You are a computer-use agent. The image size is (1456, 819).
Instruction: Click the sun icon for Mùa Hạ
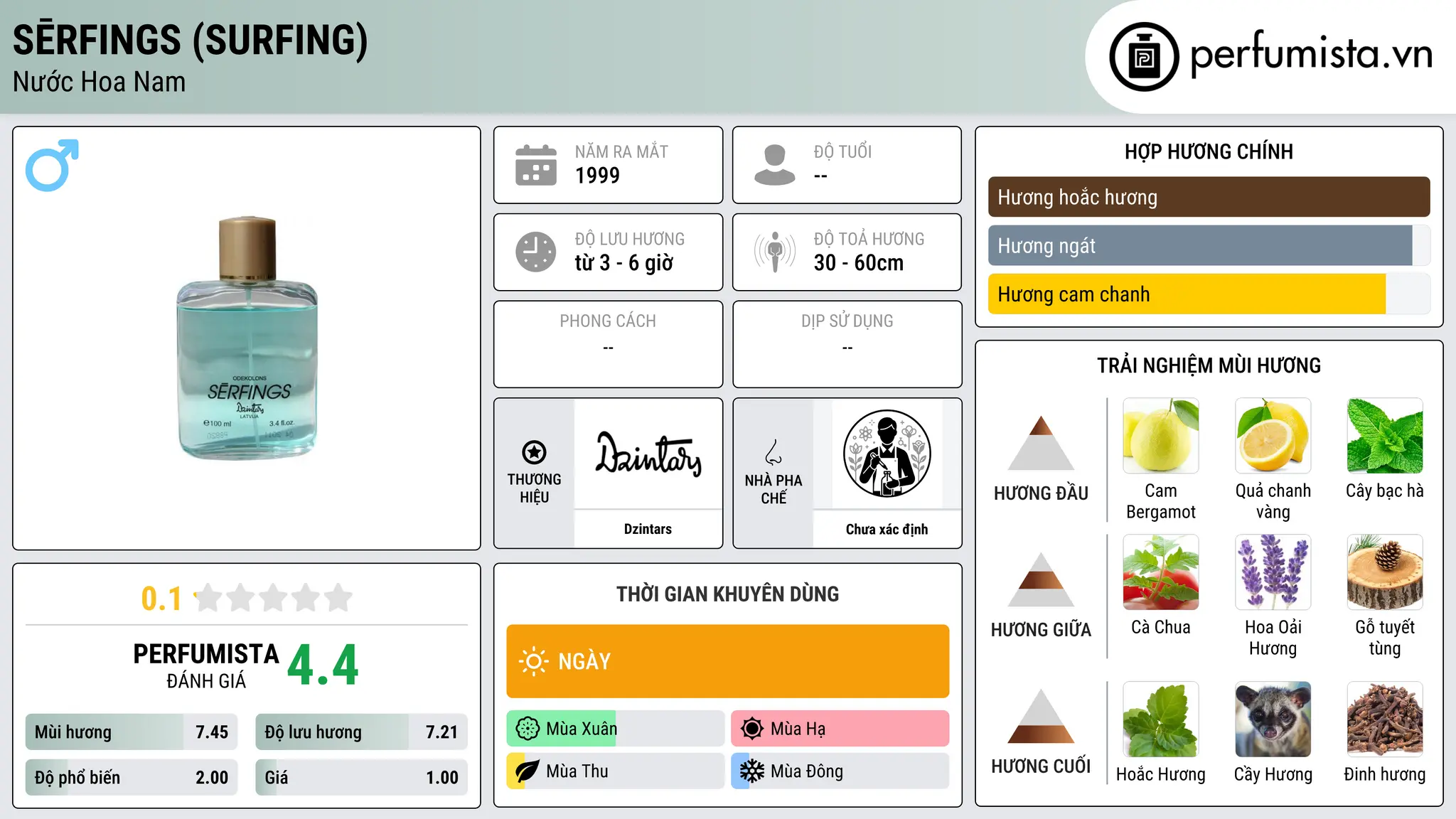click(x=752, y=729)
